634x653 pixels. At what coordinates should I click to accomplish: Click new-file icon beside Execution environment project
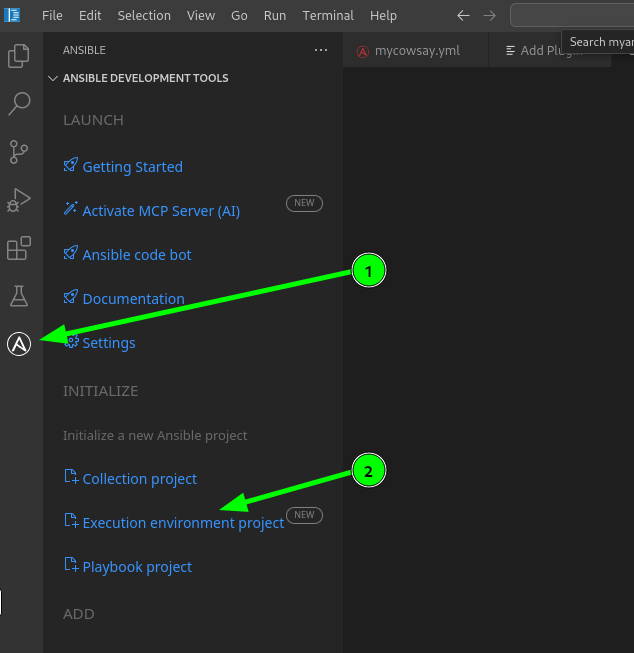coord(71,521)
